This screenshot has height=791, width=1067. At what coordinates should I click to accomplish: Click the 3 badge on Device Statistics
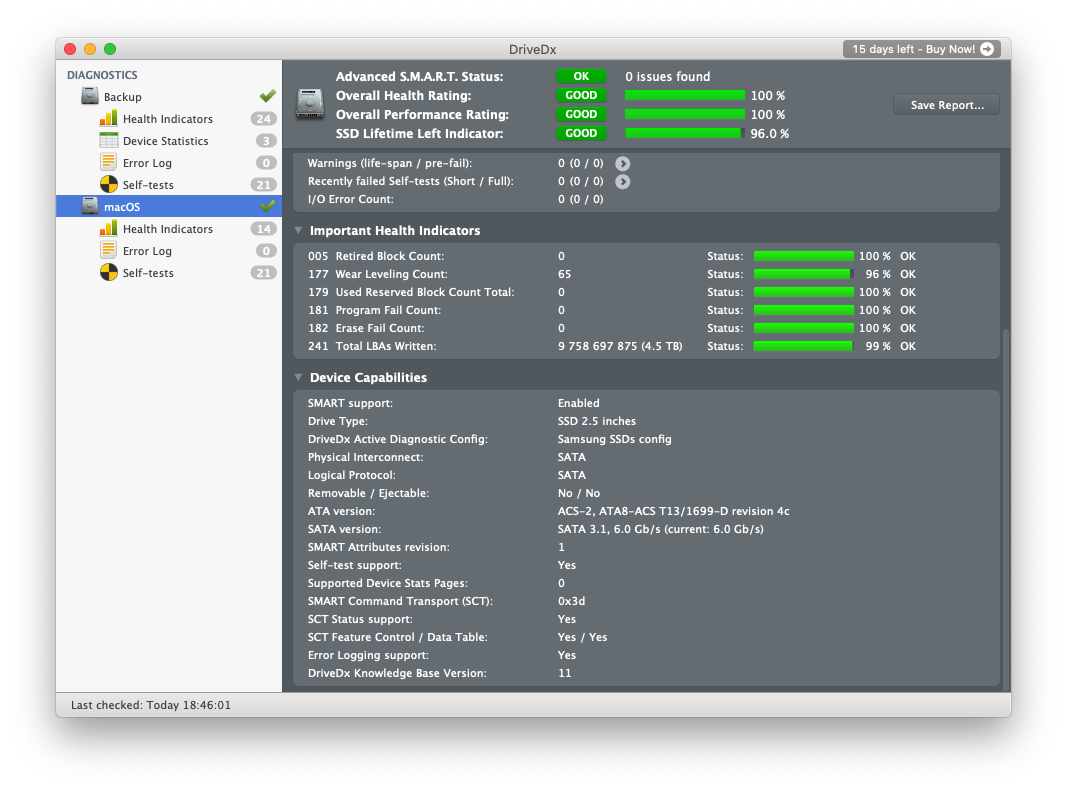pyautogui.click(x=266, y=141)
